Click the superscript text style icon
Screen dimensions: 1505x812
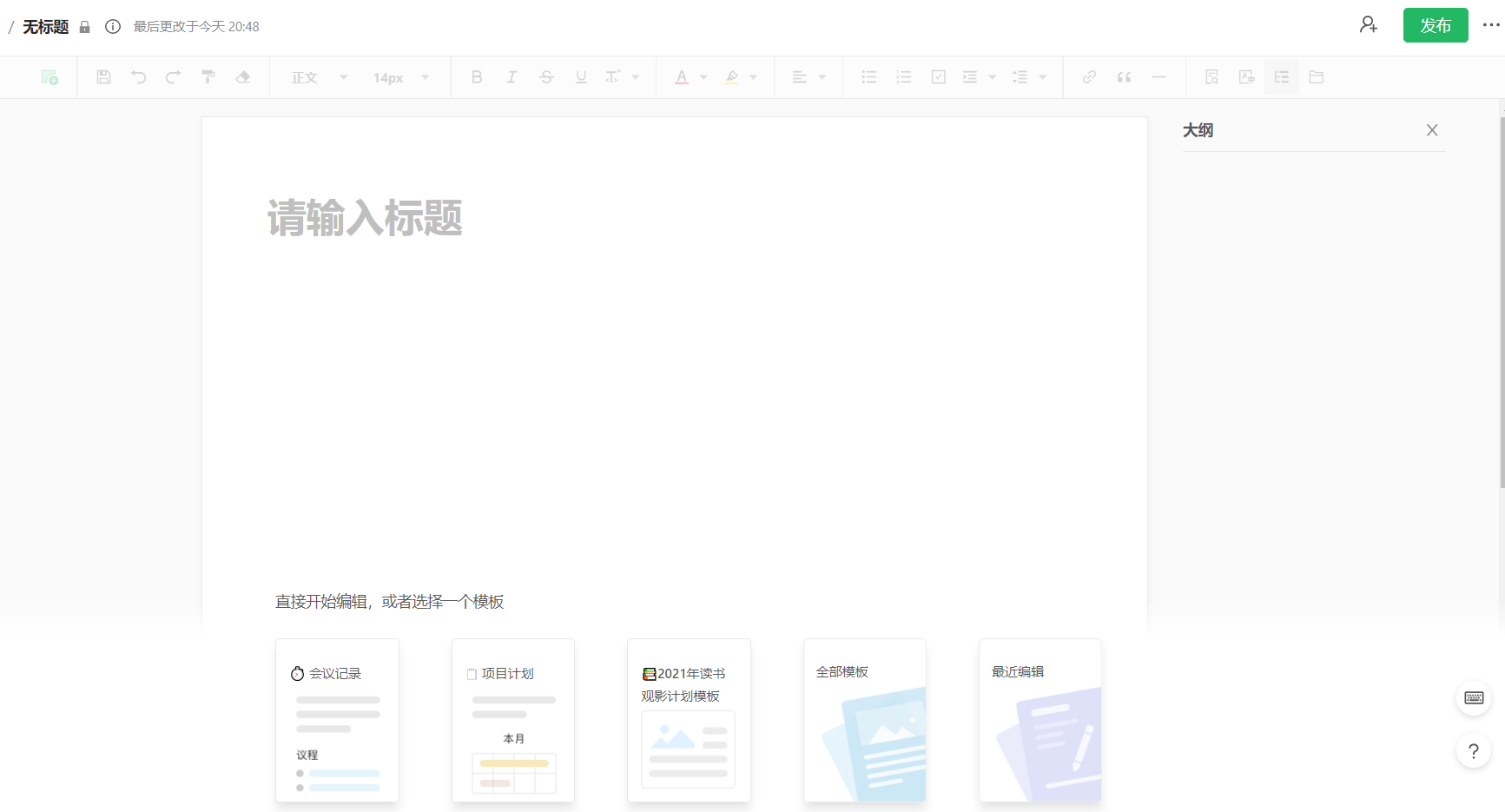point(612,77)
